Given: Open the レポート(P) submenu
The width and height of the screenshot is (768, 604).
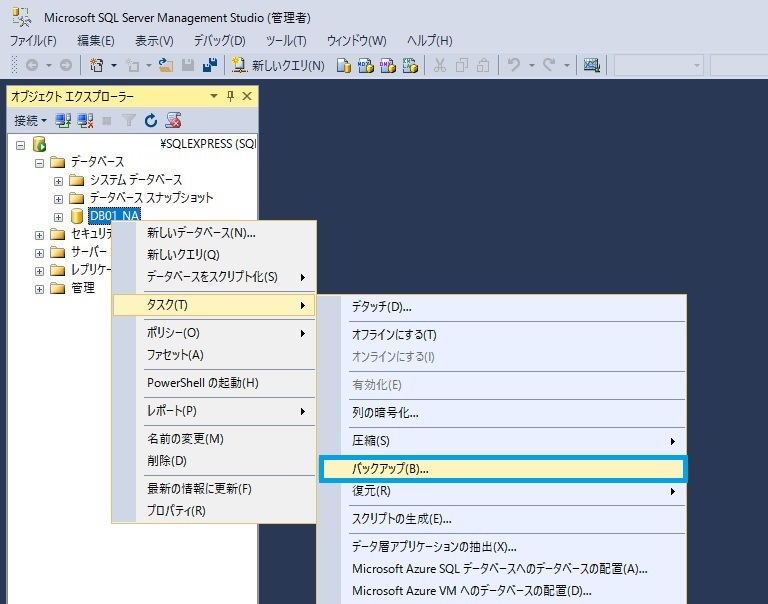Looking at the screenshot, I should (215, 411).
